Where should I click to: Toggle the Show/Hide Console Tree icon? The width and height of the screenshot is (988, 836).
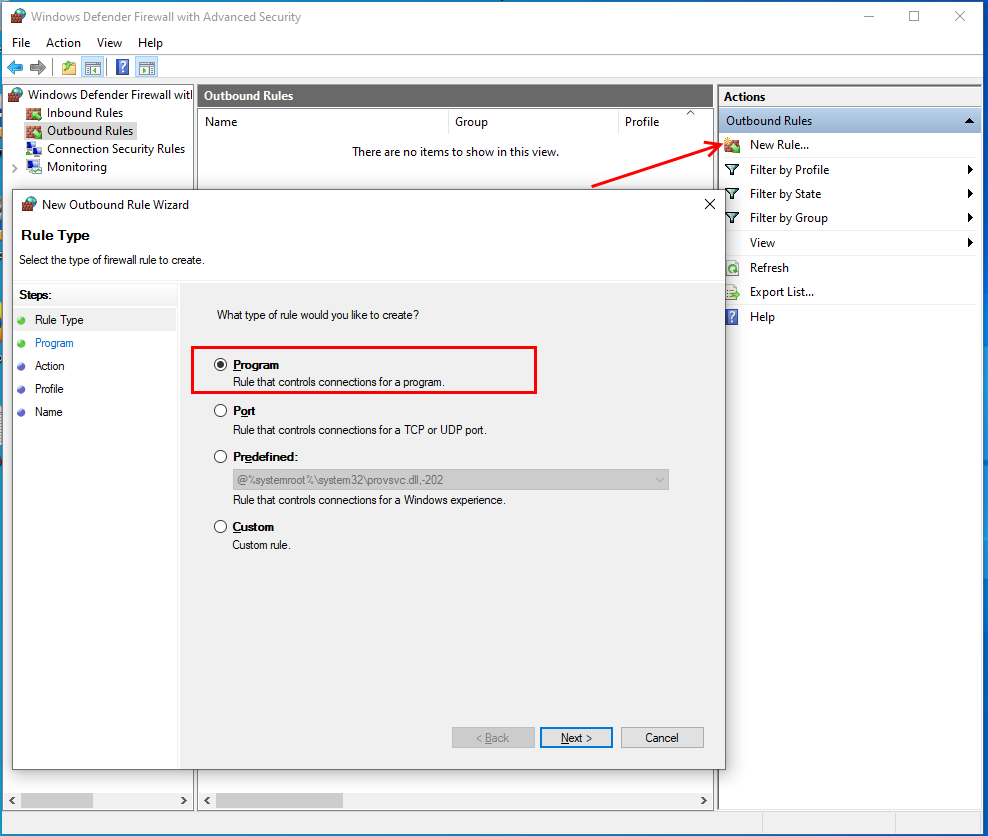[x=93, y=67]
